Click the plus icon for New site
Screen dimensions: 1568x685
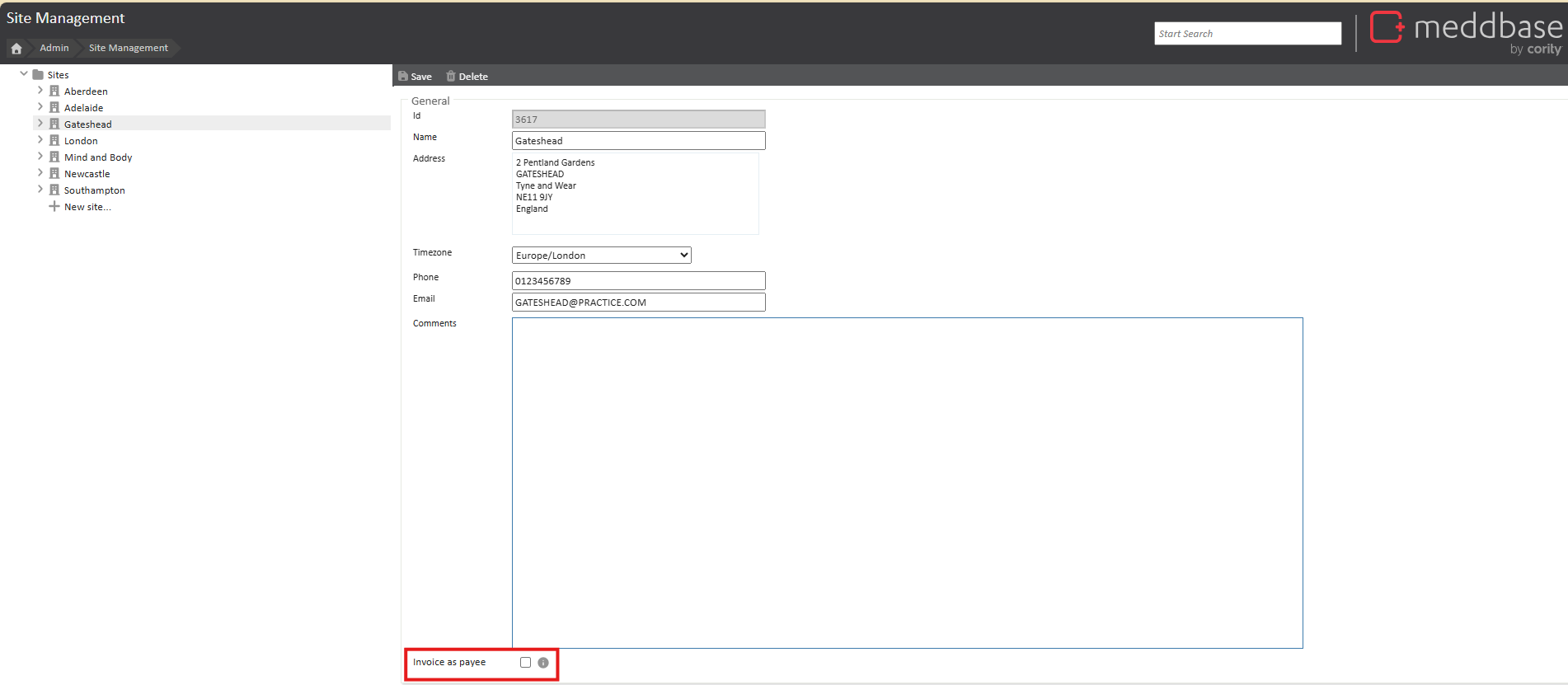[x=54, y=207]
